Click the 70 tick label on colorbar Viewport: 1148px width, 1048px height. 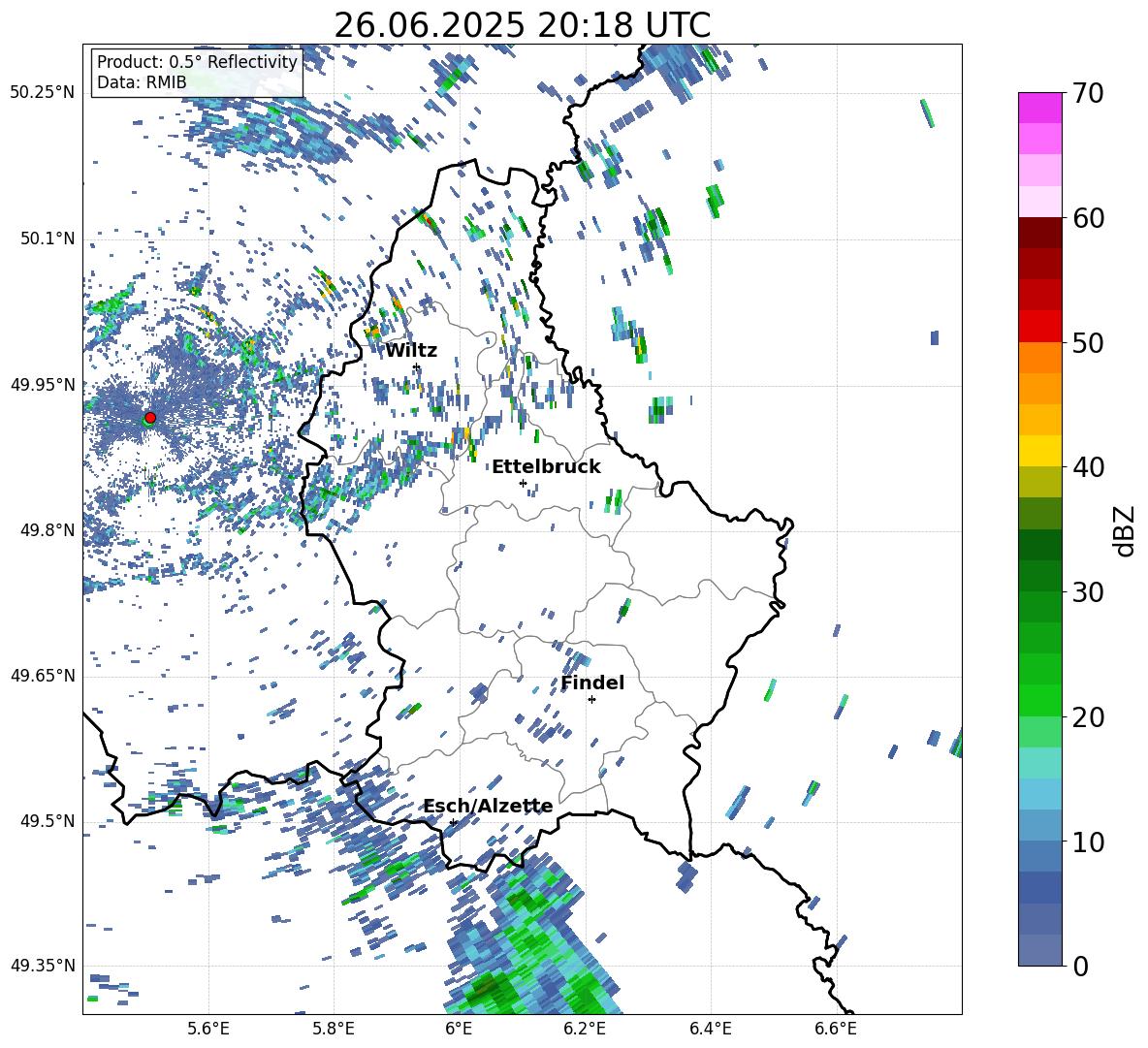pyautogui.click(x=1089, y=94)
